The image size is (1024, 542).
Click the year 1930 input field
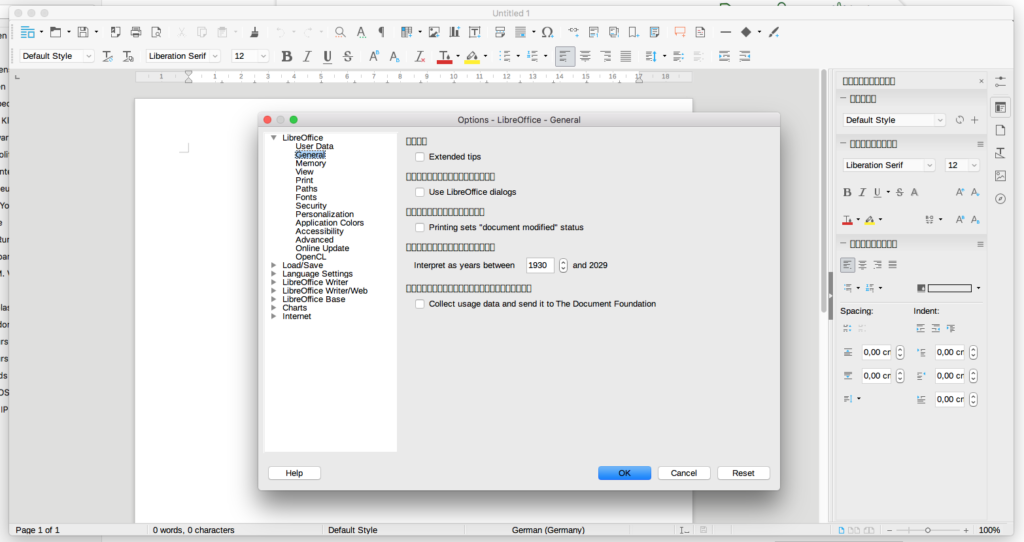(540, 266)
